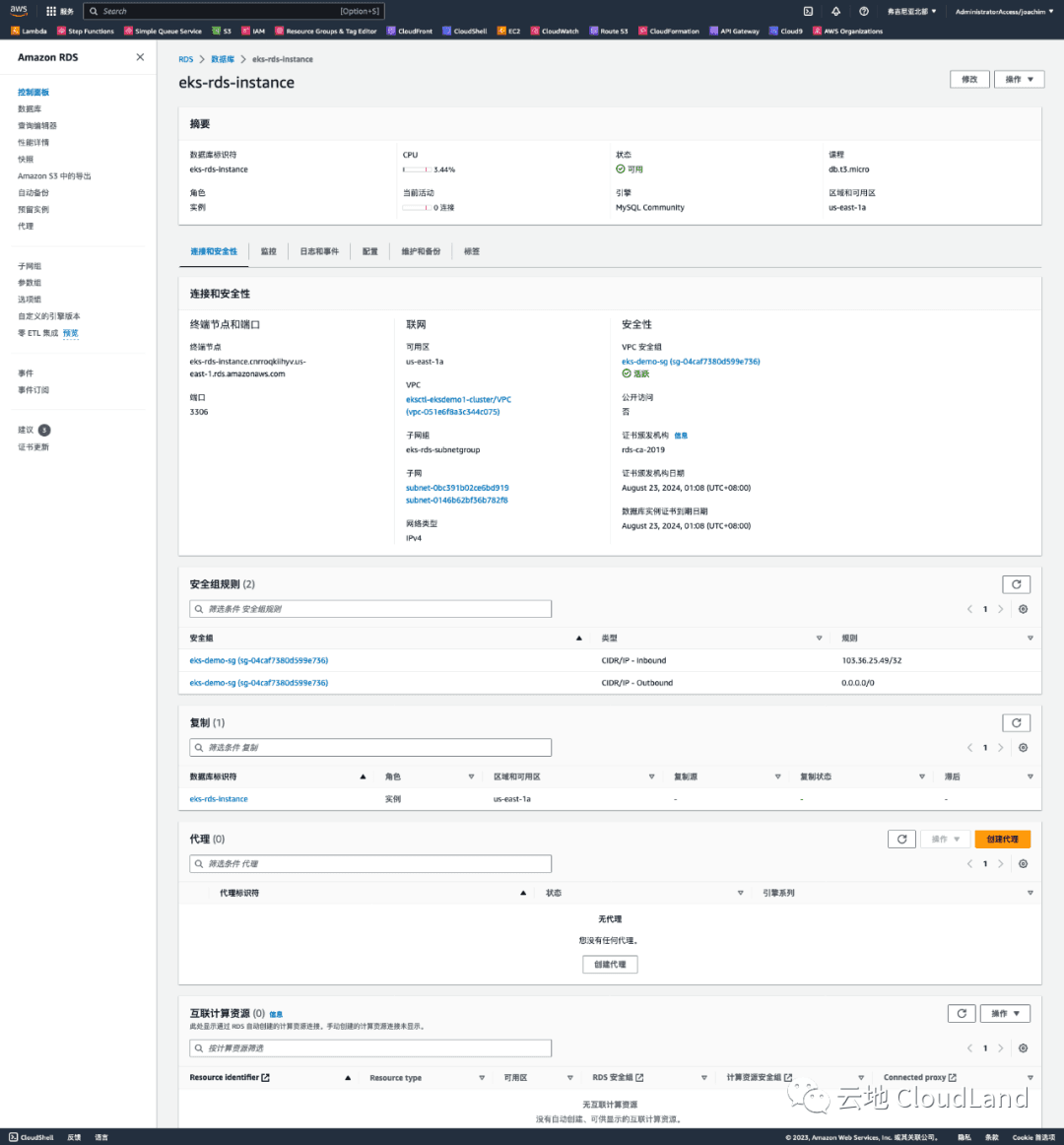Close the Amazon RDS sidebar panel
Image resolution: width=1064 pixels, height=1145 pixels.
tap(140, 57)
